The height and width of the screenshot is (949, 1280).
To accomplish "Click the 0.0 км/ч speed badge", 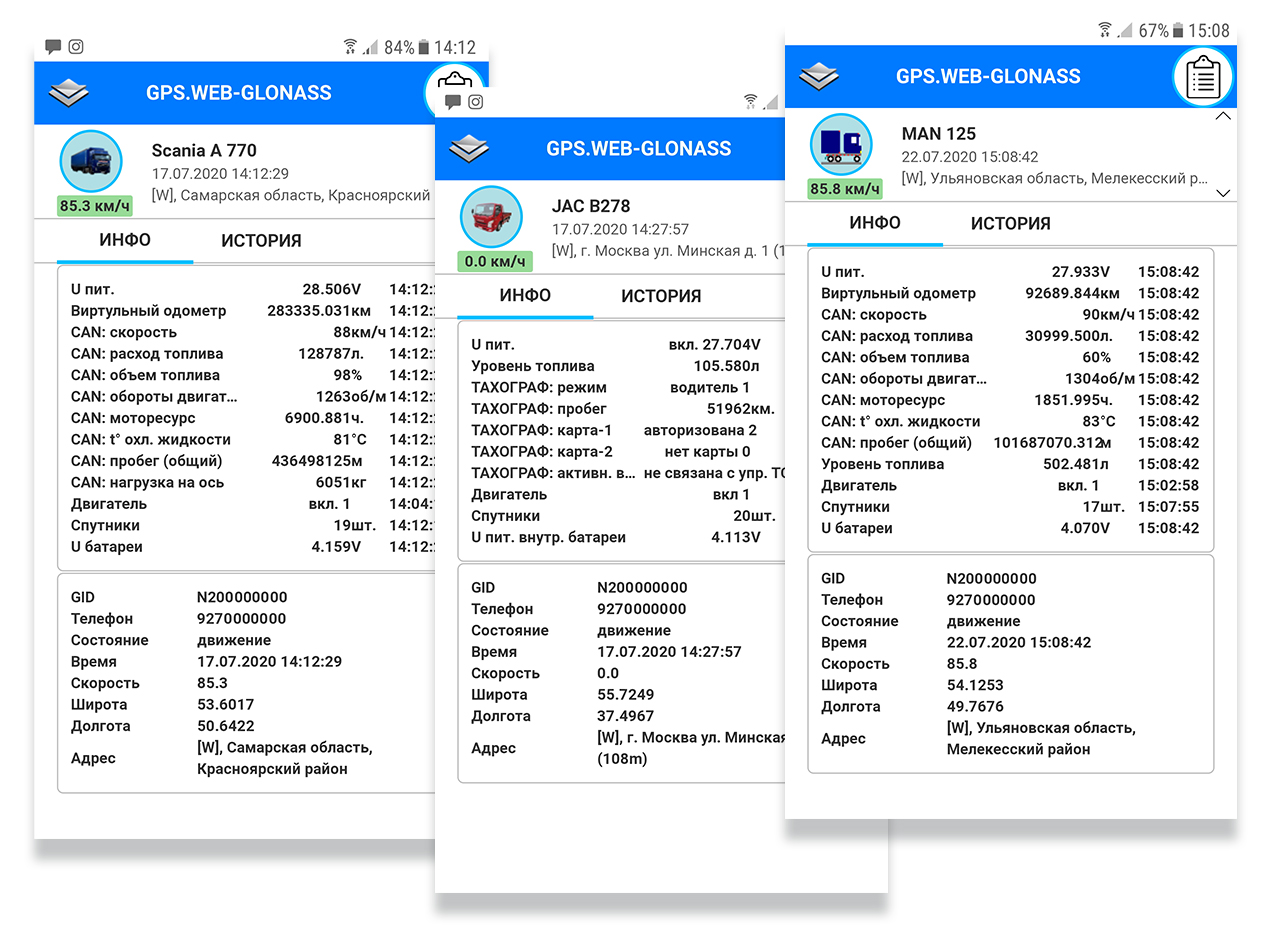I will [495, 262].
